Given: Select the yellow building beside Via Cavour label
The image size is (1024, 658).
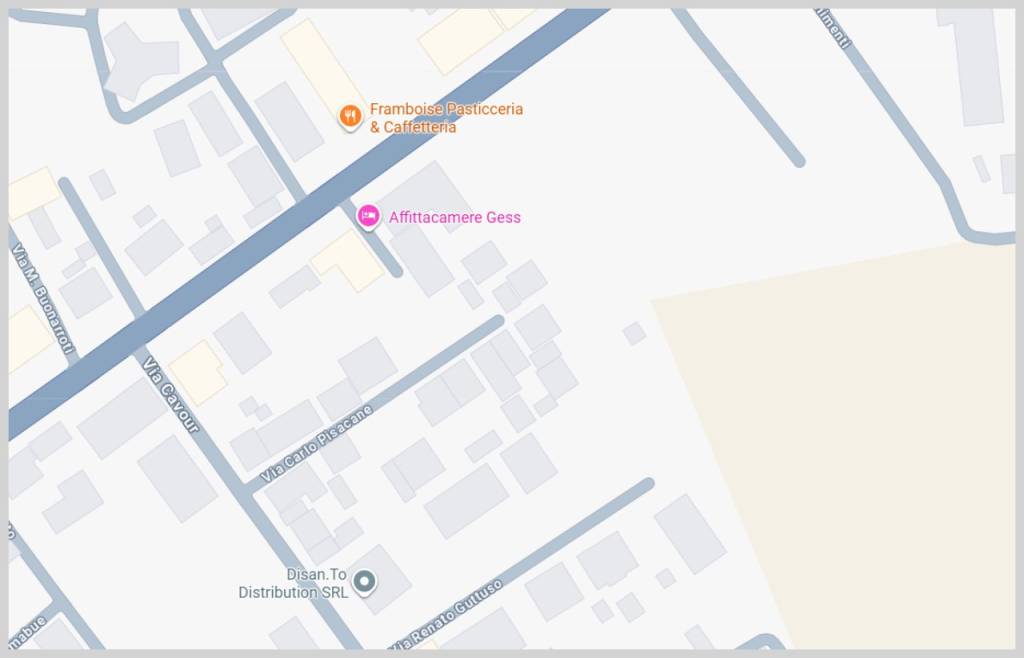Looking at the screenshot, I should (198, 373).
